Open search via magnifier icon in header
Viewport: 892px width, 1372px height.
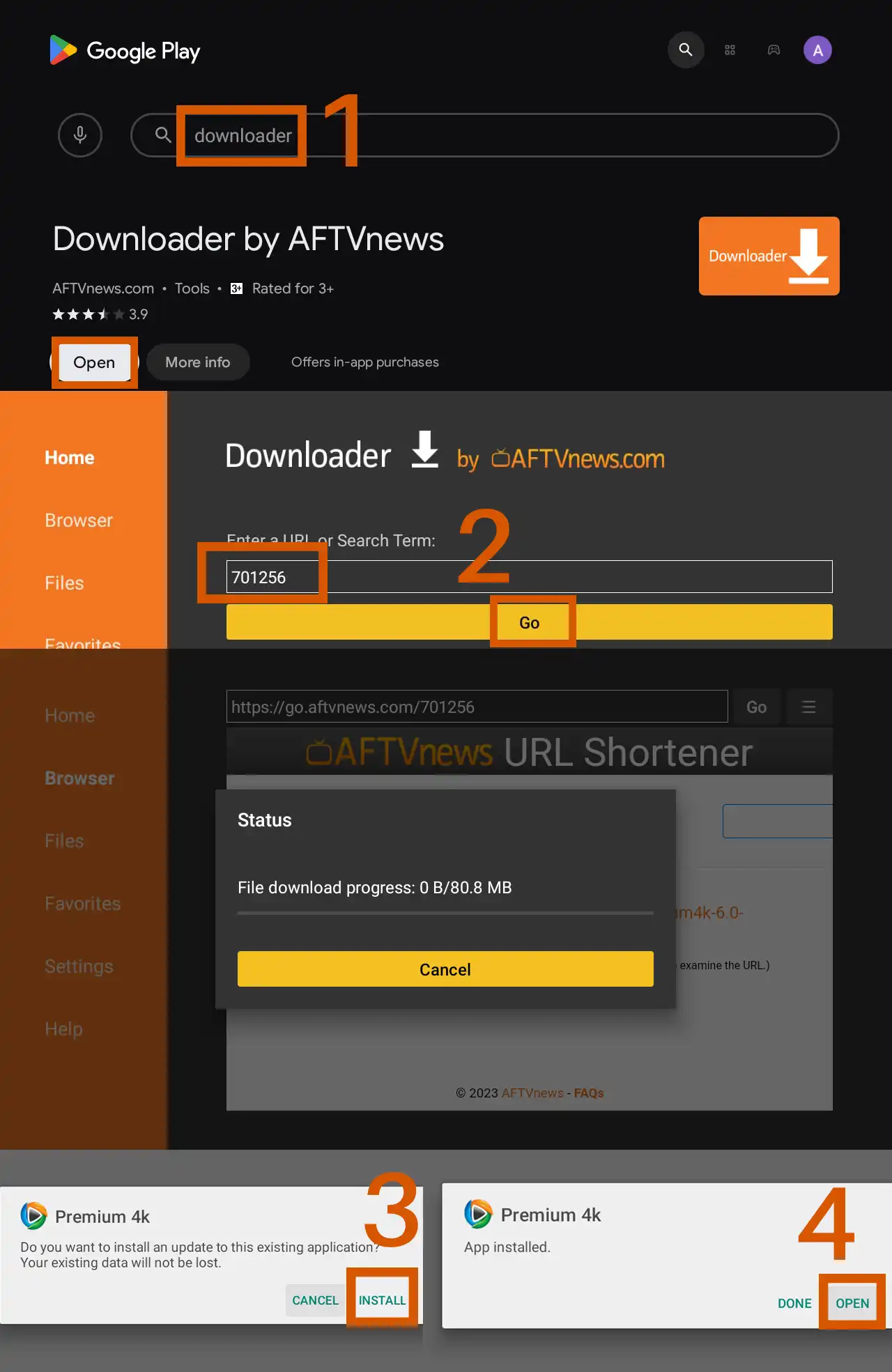686,50
